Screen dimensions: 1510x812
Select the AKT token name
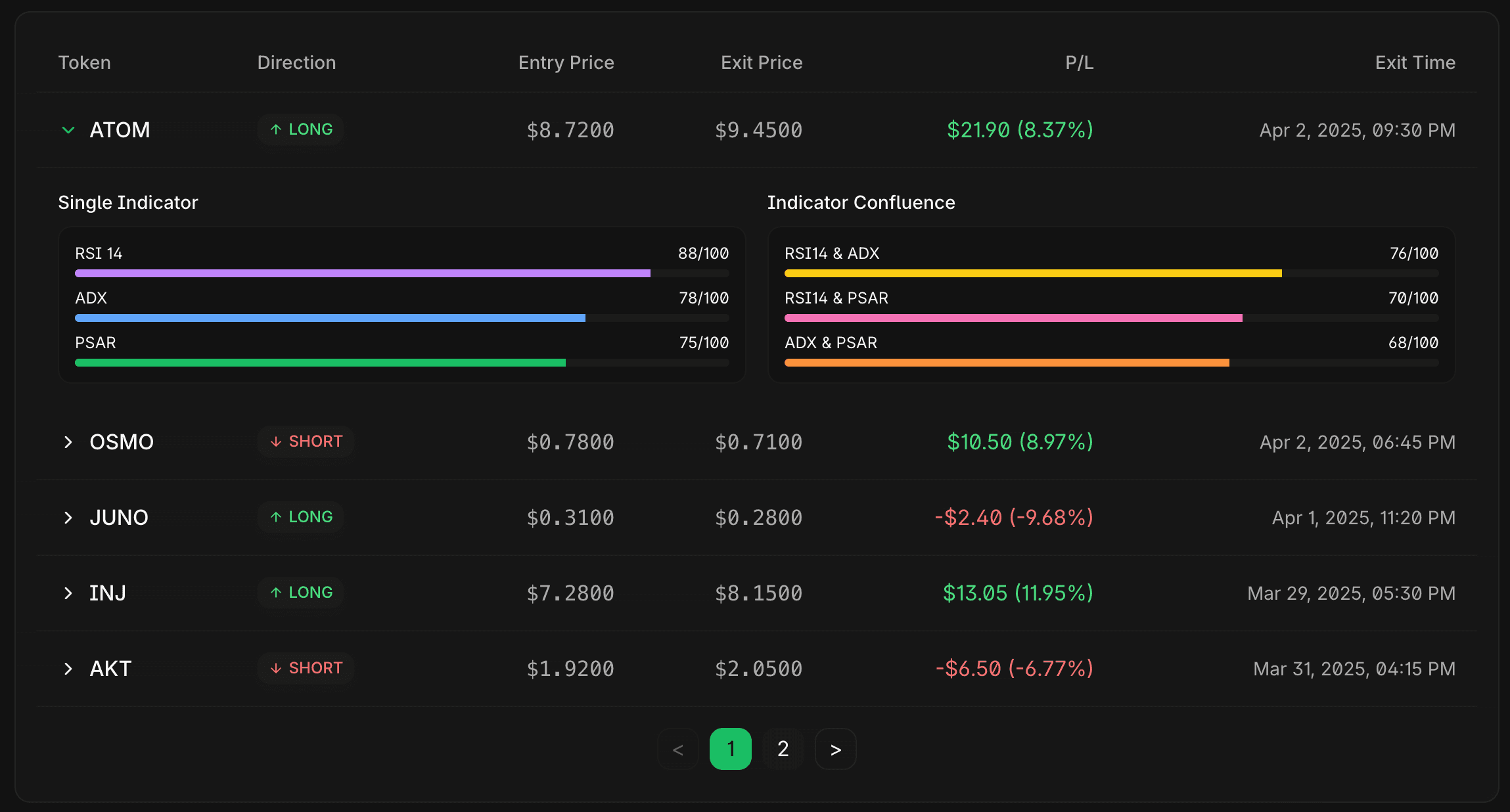point(110,669)
